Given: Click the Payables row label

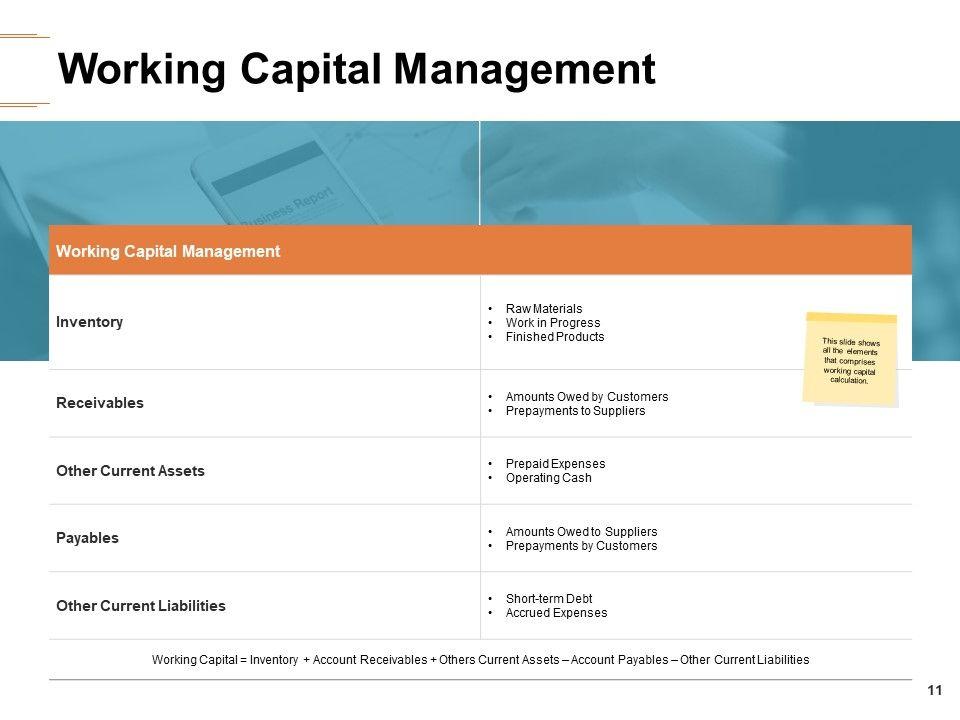Looking at the screenshot, I should (x=88, y=538).
